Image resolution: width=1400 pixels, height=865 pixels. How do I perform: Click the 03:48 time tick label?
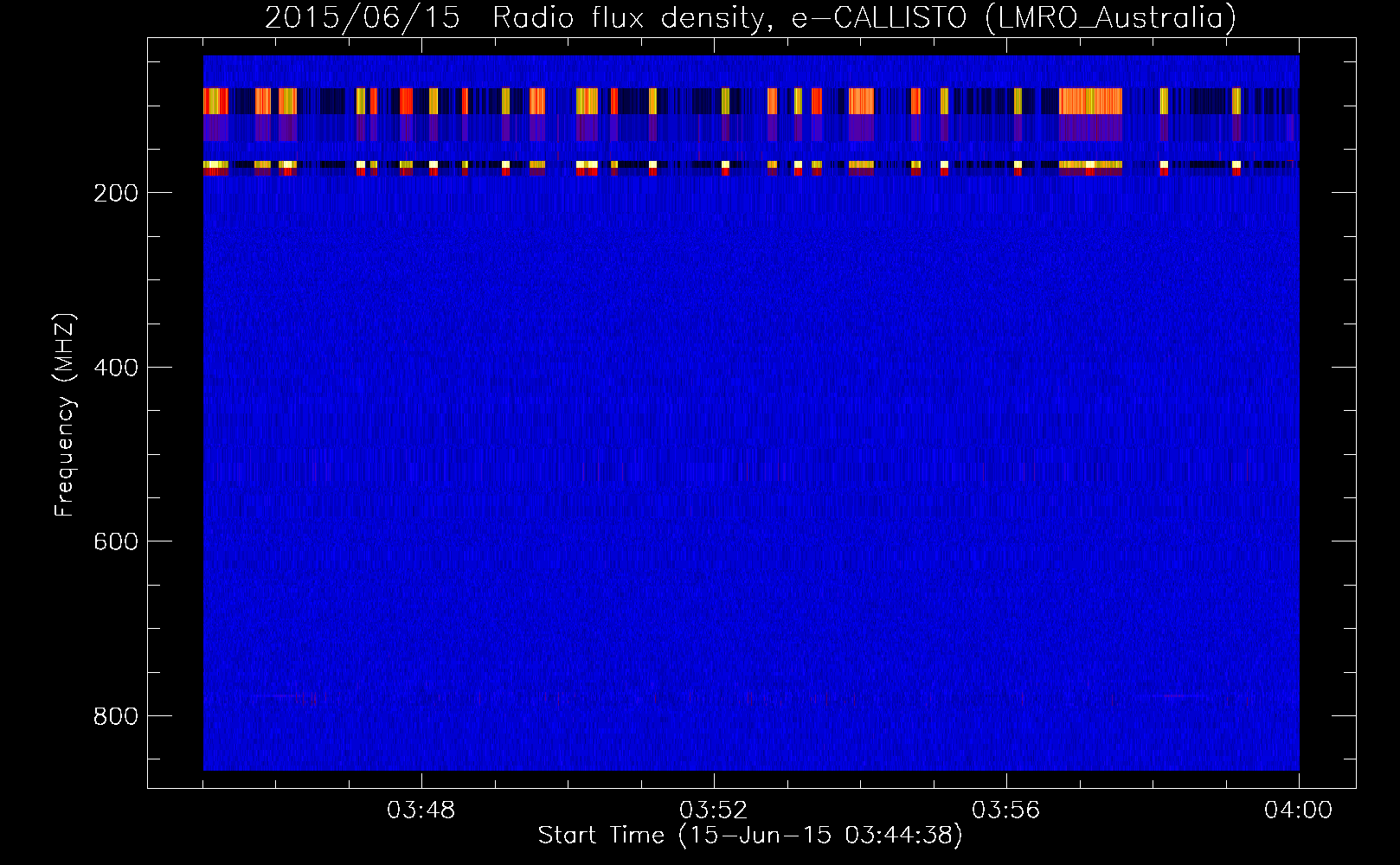421,811
